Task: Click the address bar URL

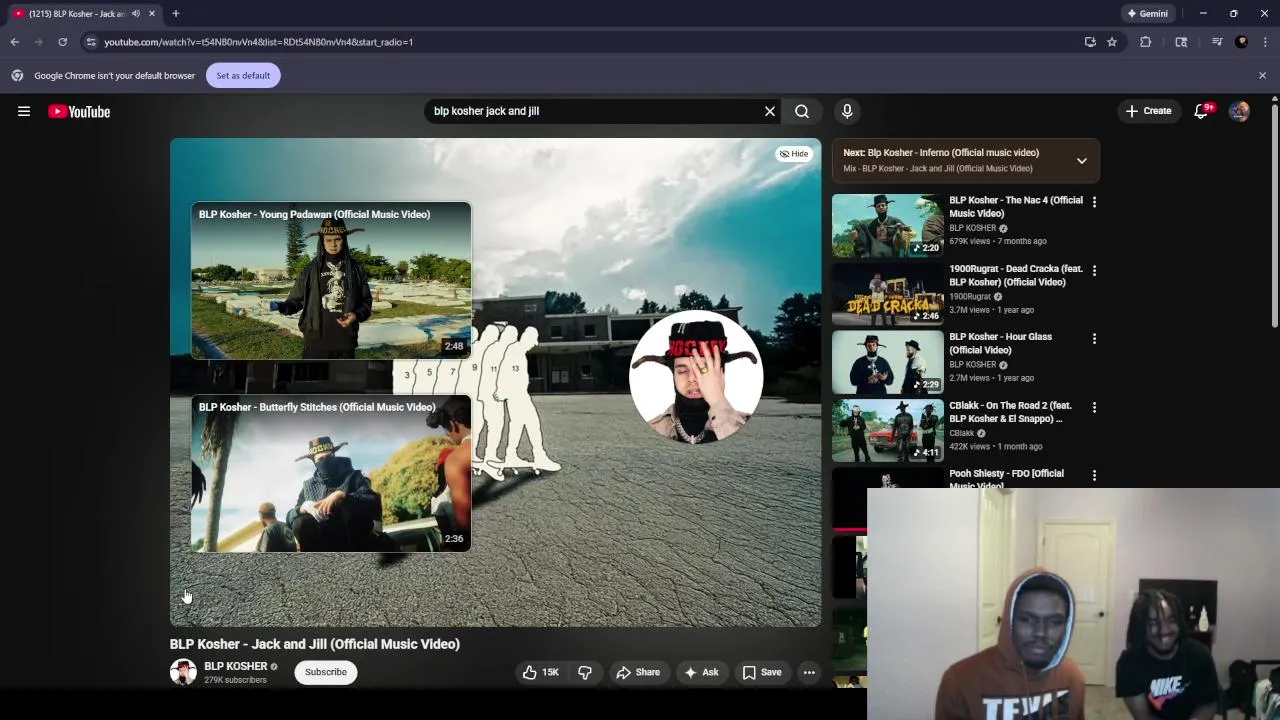Action: [x=258, y=42]
